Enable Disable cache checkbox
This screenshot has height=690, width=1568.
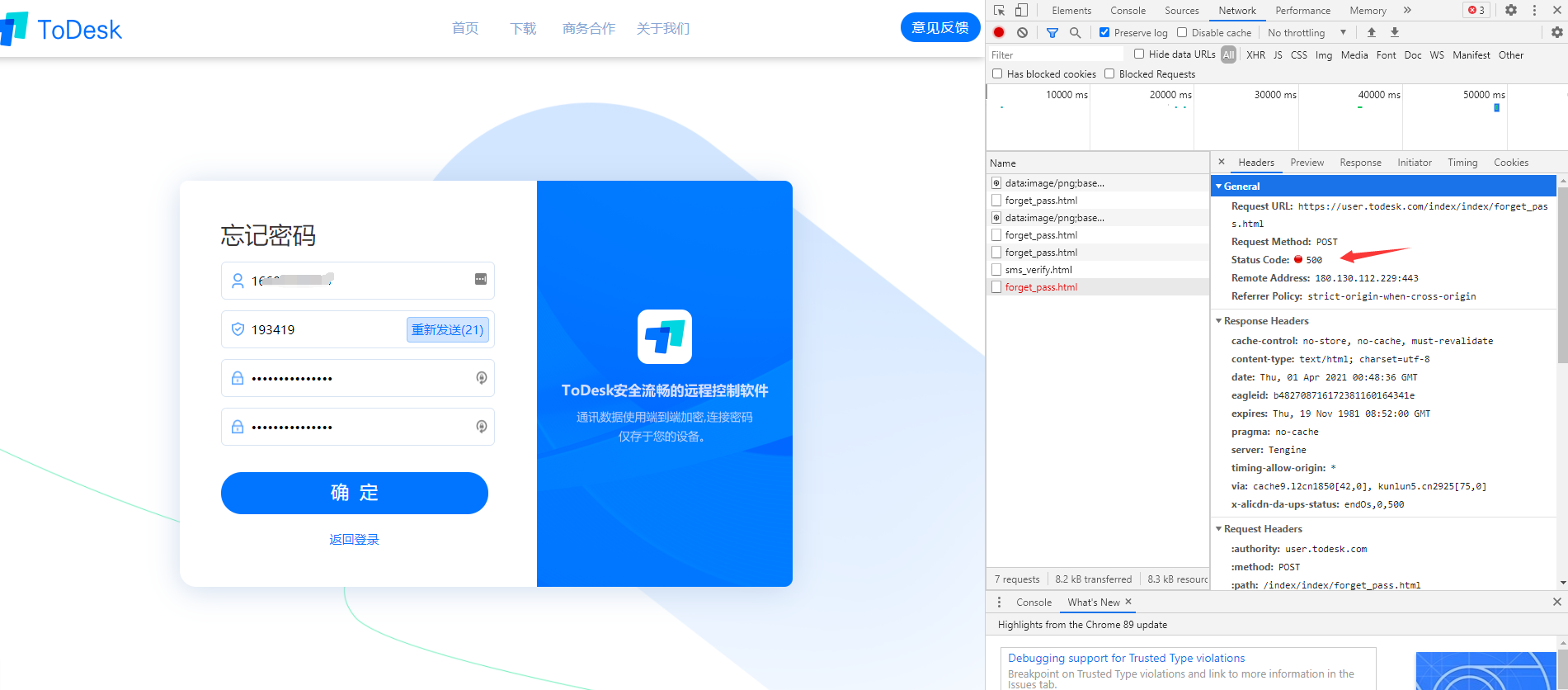click(x=1182, y=32)
